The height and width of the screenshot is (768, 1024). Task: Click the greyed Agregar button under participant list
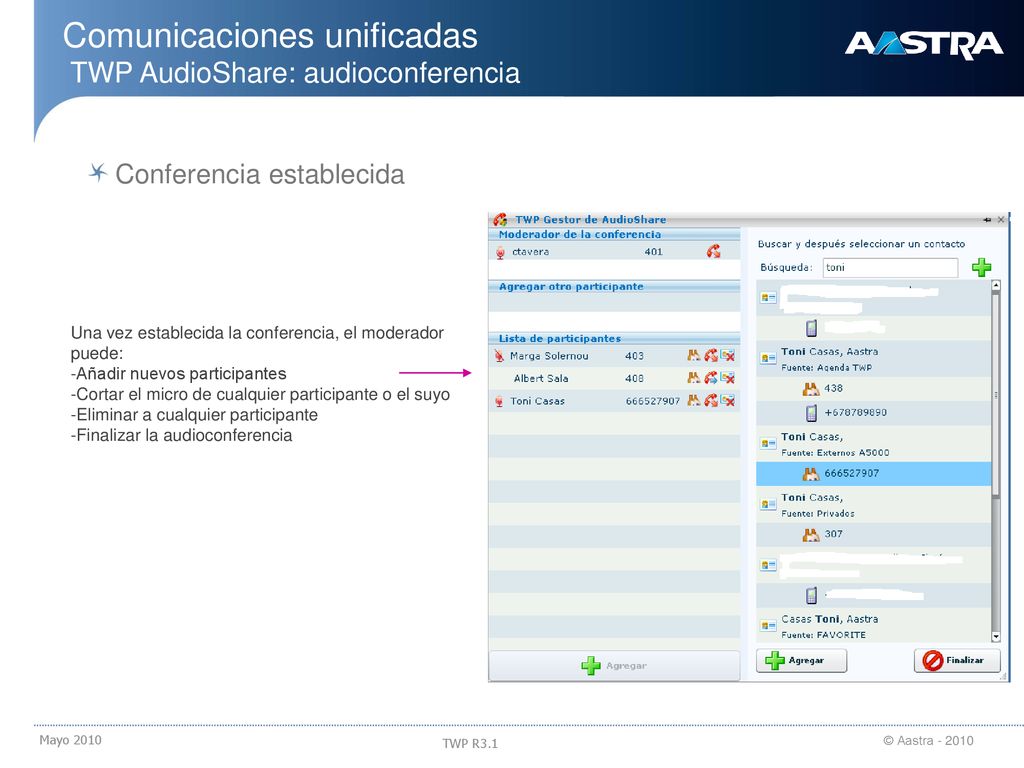point(614,665)
